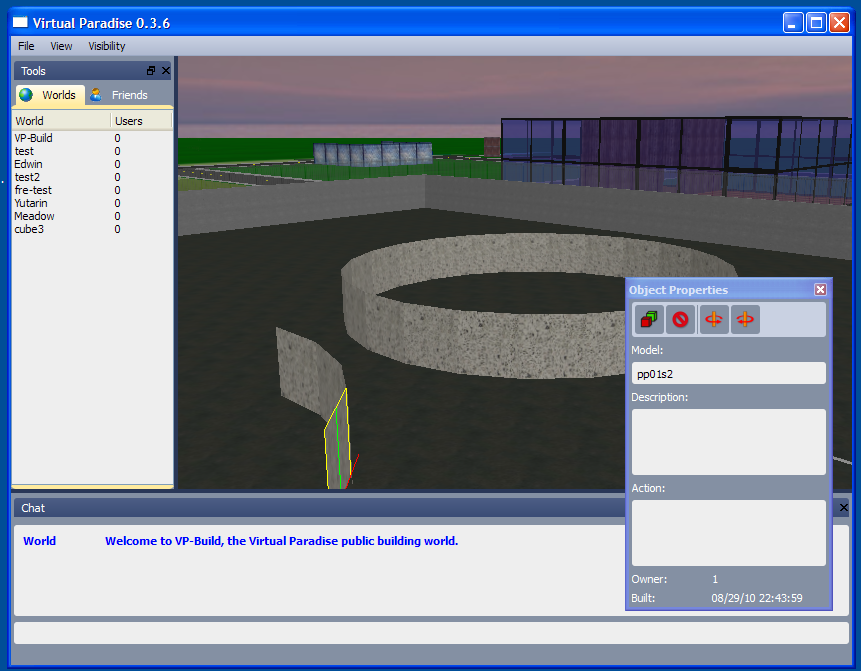The image size is (861, 671).
Task: Click the Object Properties title bar
Action: pos(719,289)
